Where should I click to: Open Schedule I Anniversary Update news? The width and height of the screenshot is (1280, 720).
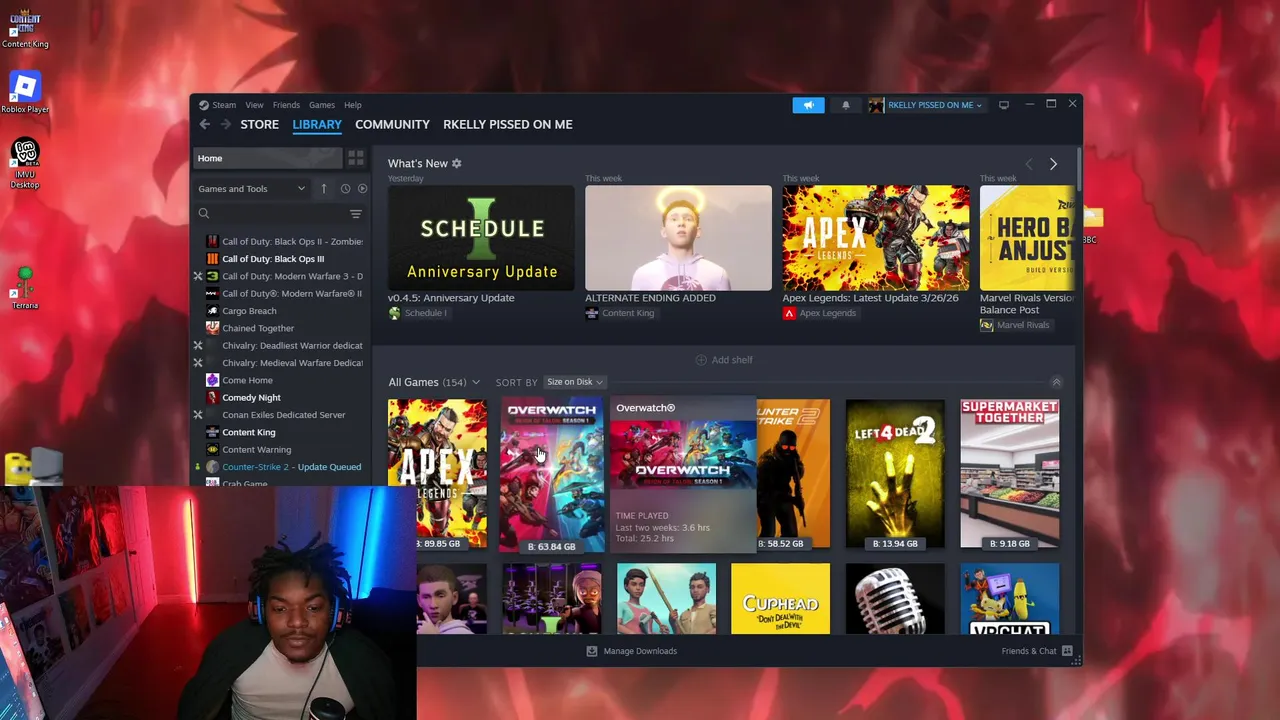coord(481,238)
